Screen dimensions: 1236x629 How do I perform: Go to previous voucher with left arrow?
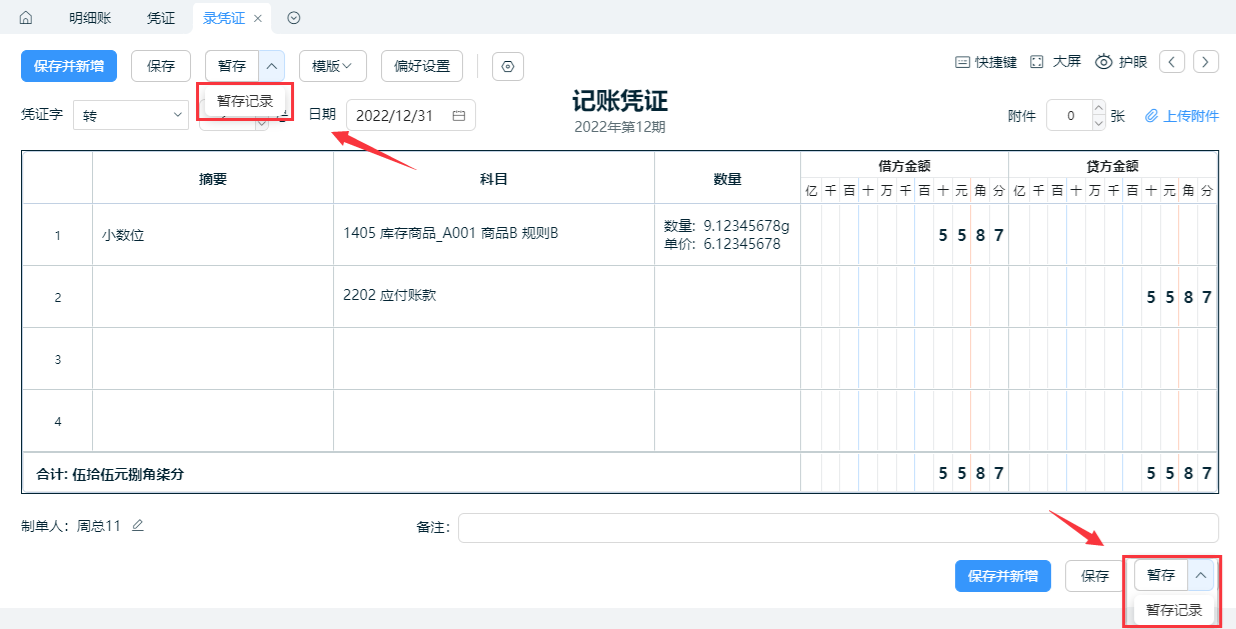click(x=1172, y=62)
